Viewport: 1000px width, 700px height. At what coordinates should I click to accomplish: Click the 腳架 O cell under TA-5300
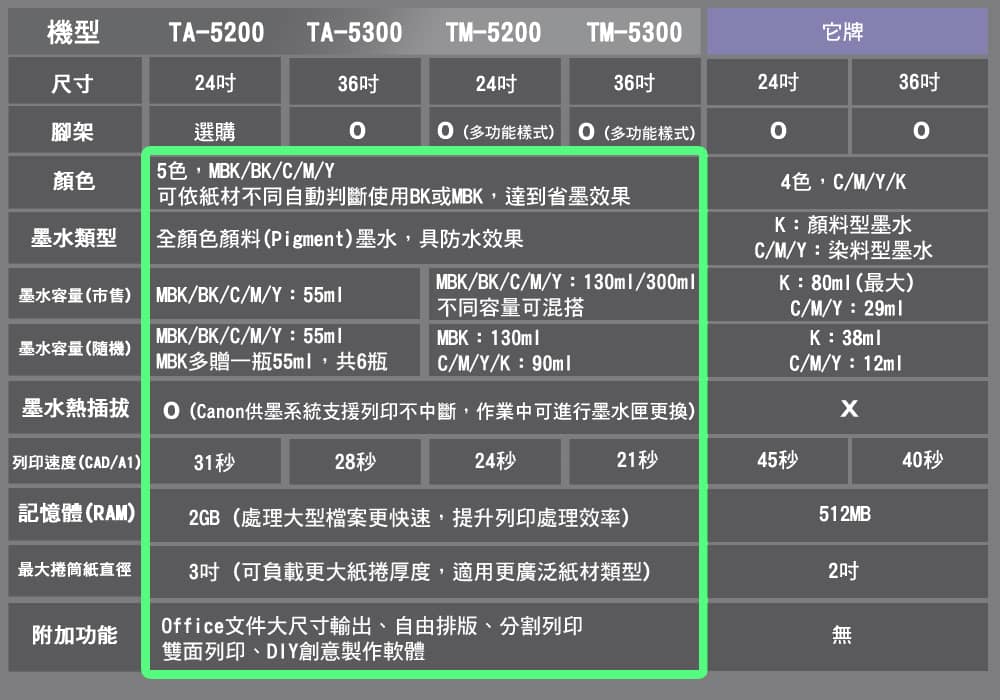pos(355,131)
